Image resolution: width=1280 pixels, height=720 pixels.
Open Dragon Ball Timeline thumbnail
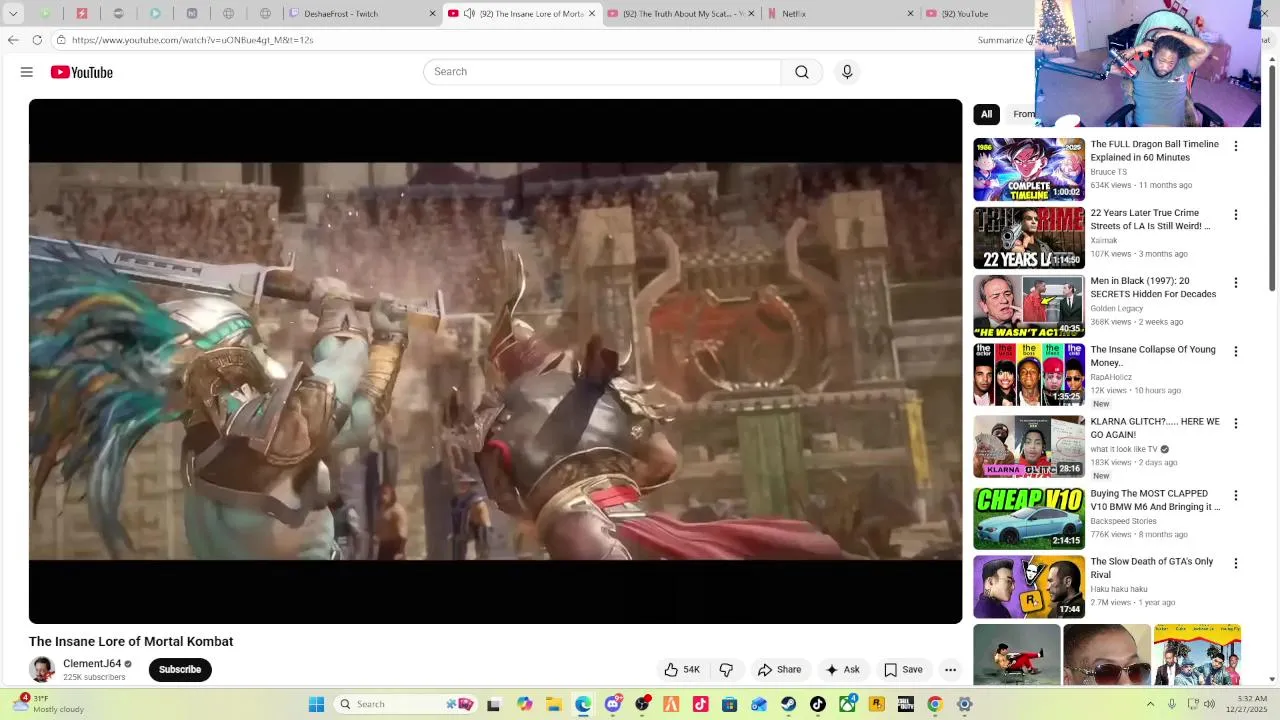[1029, 170]
